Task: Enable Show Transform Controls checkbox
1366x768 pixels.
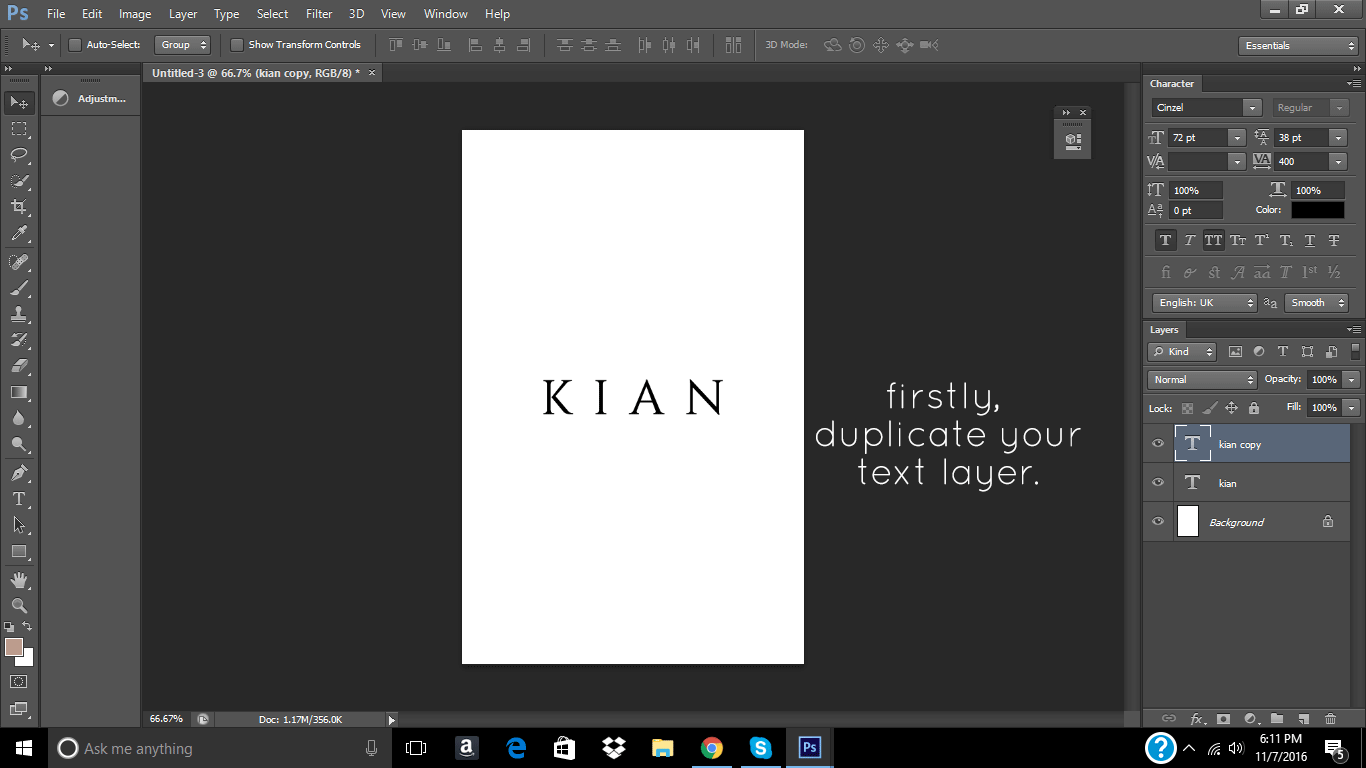Action: click(237, 45)
